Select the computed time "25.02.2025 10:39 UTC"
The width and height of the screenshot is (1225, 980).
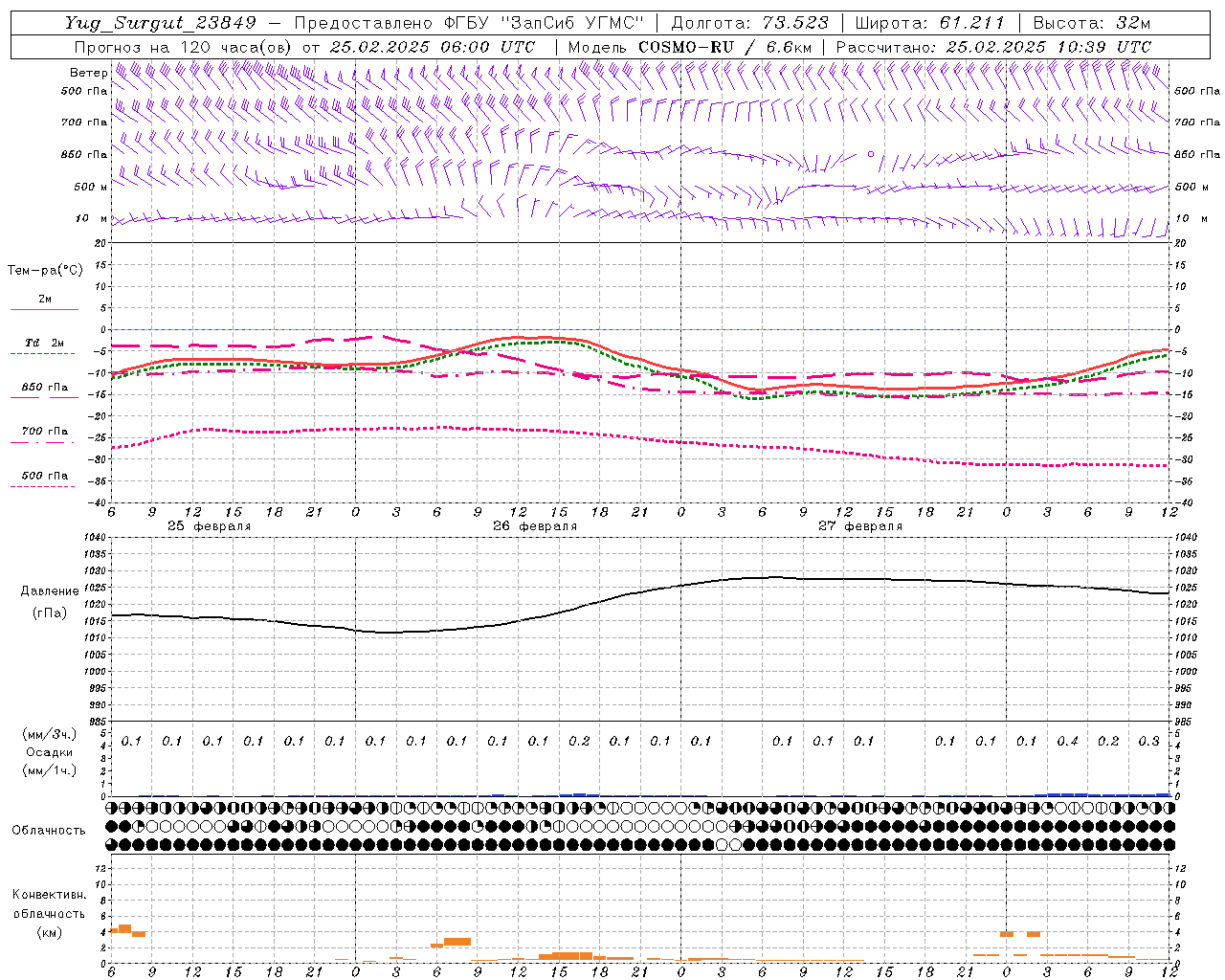point(1048,46)
